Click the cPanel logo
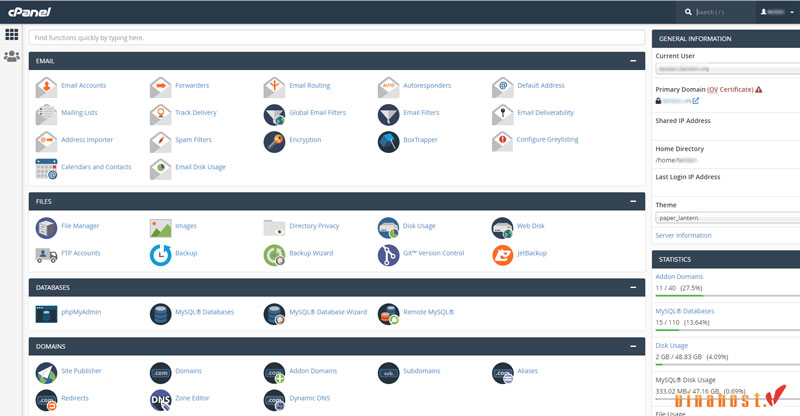This screenshot has height=416, width=800. 30,12
